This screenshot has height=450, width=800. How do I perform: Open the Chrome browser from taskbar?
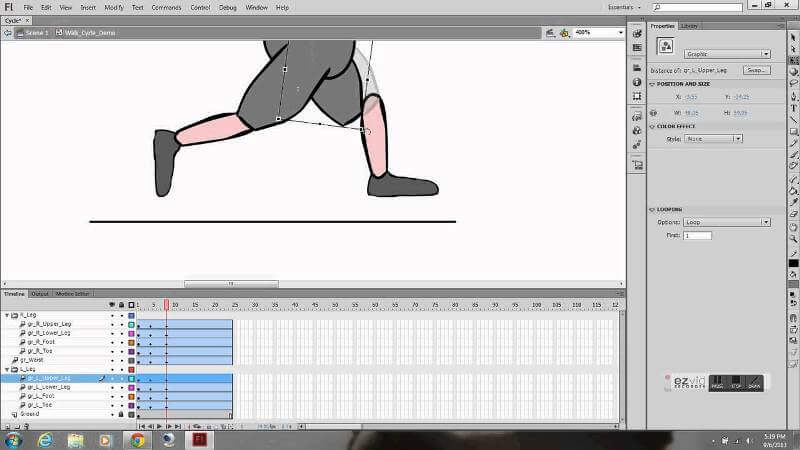coord(137,440)
